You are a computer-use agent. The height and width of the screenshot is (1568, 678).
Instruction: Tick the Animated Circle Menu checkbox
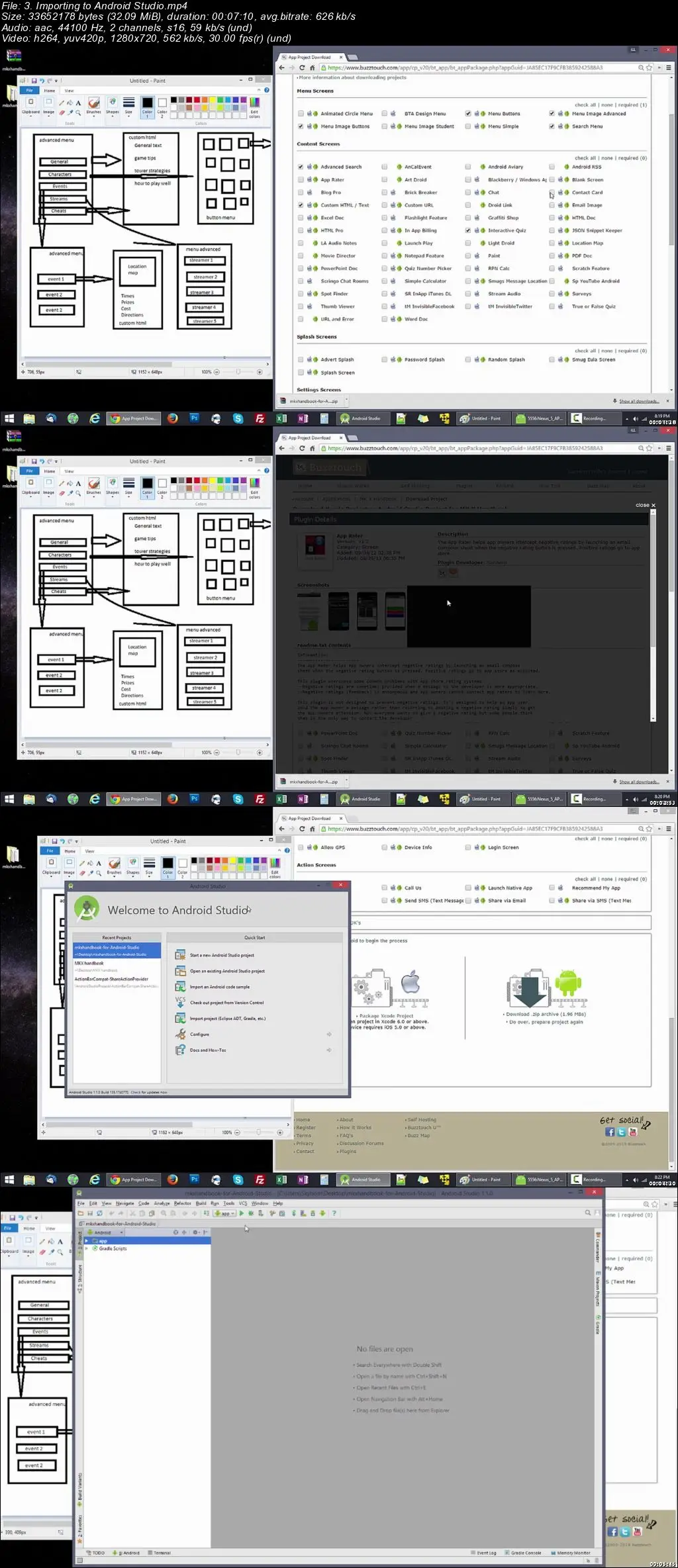[301, 114]
